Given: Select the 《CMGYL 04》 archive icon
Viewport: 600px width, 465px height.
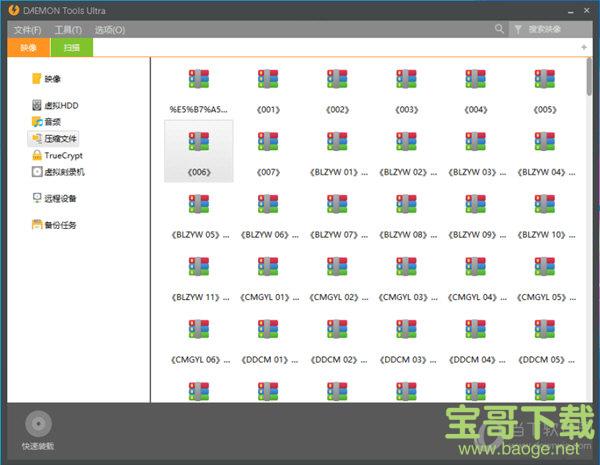Looking at the screenshot, I should coord(476,266).
